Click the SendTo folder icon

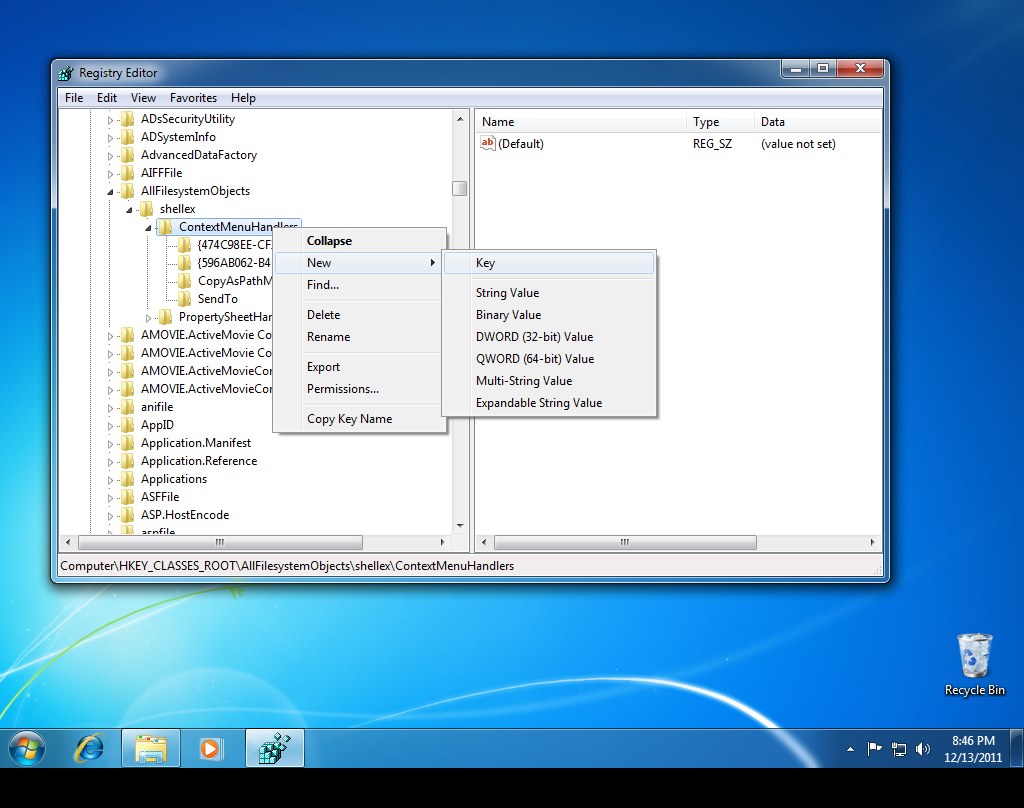pyautogui.click(x=185, y=299)
